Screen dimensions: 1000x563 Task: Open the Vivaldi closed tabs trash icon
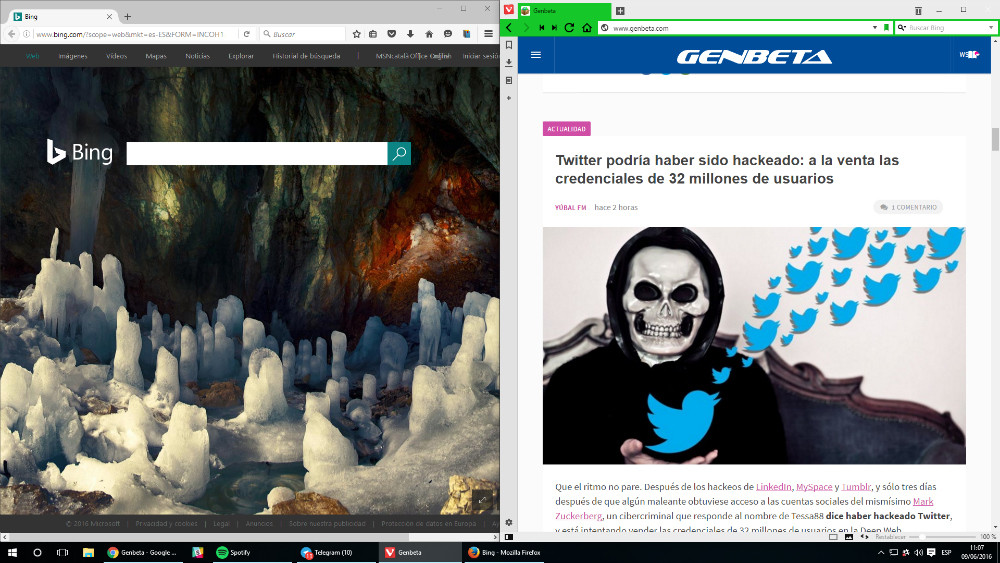pos(918,10)
